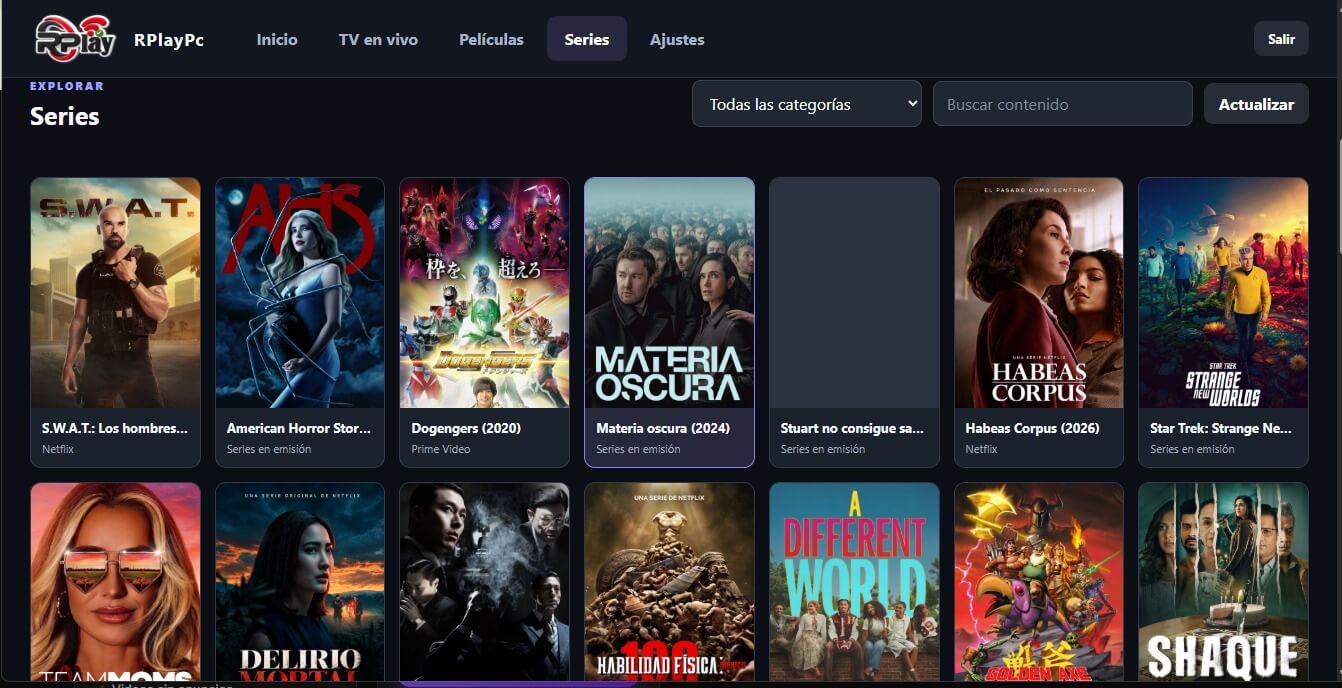Click the title American Horror Stor...
The image size is (1342, 688).
299,428
